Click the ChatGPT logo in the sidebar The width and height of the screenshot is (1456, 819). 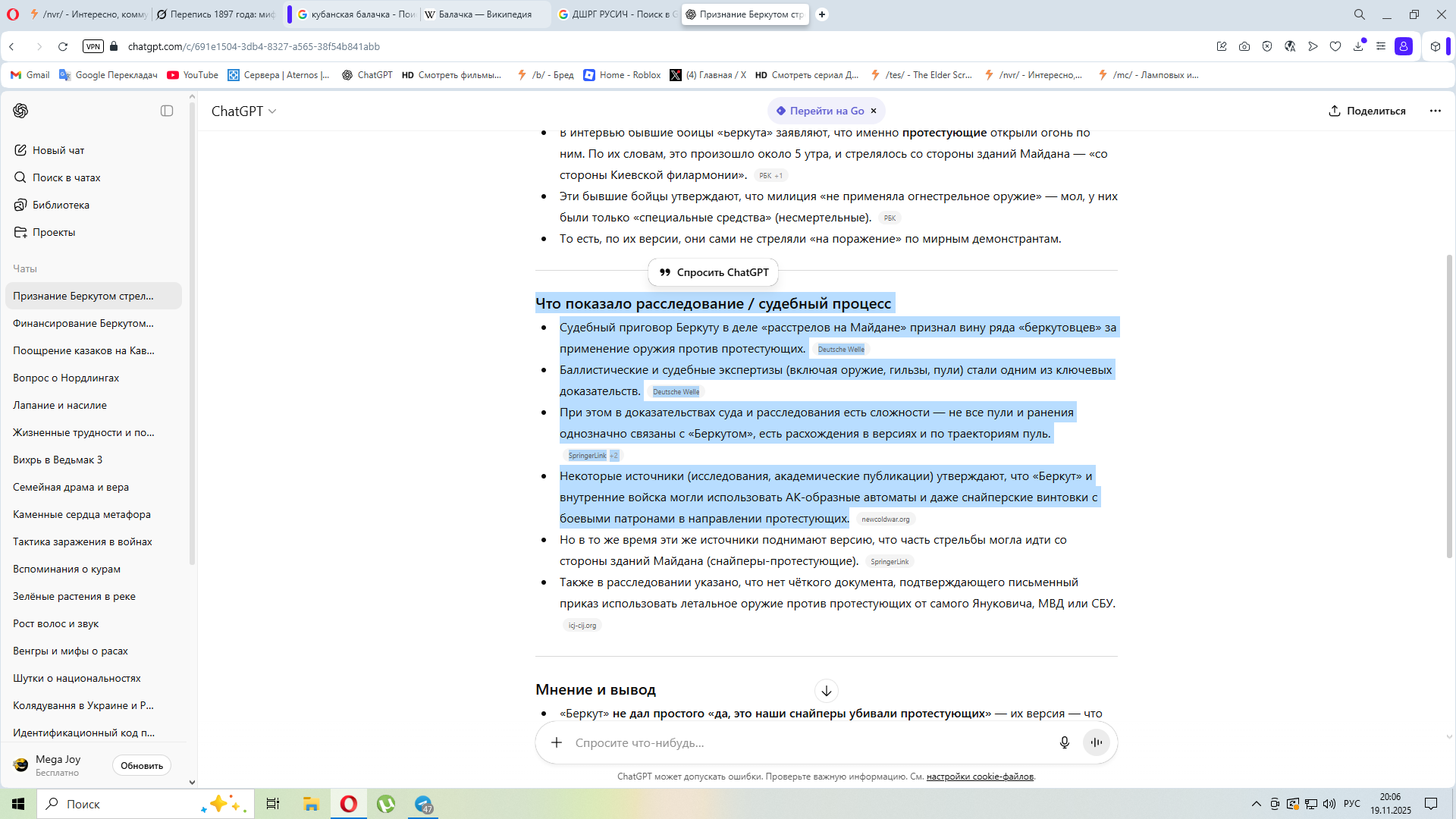pyautogui.click(x=20, y=111)
